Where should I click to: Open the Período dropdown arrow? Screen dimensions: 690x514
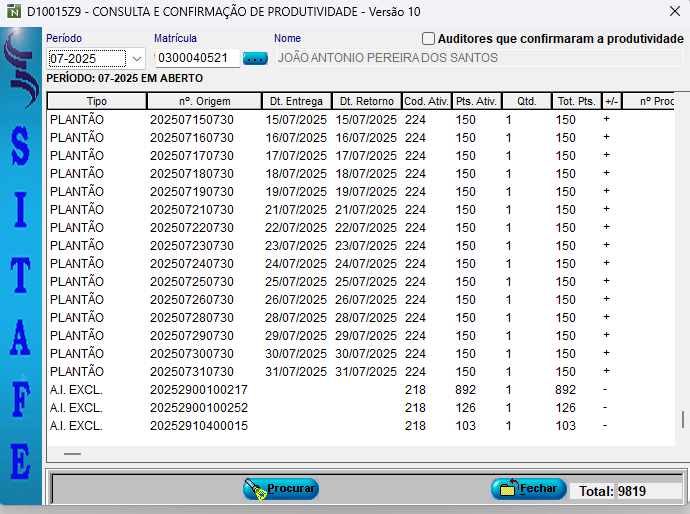pos(137,59)
